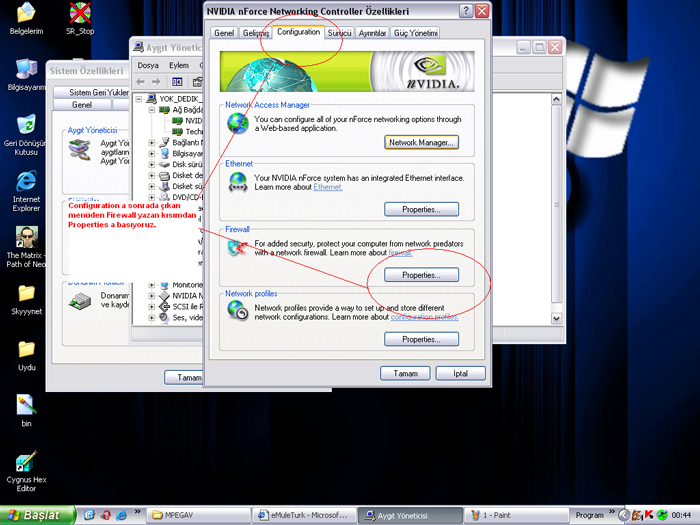The image size is (700, 525).
Task: Click the Network Manager... button
Action: point(421,142)
